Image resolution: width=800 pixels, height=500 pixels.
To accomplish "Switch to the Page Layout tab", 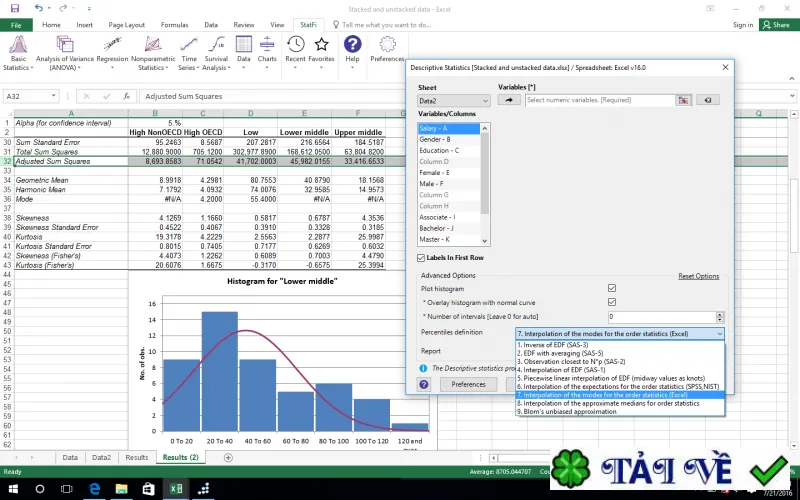I will 127,24.
